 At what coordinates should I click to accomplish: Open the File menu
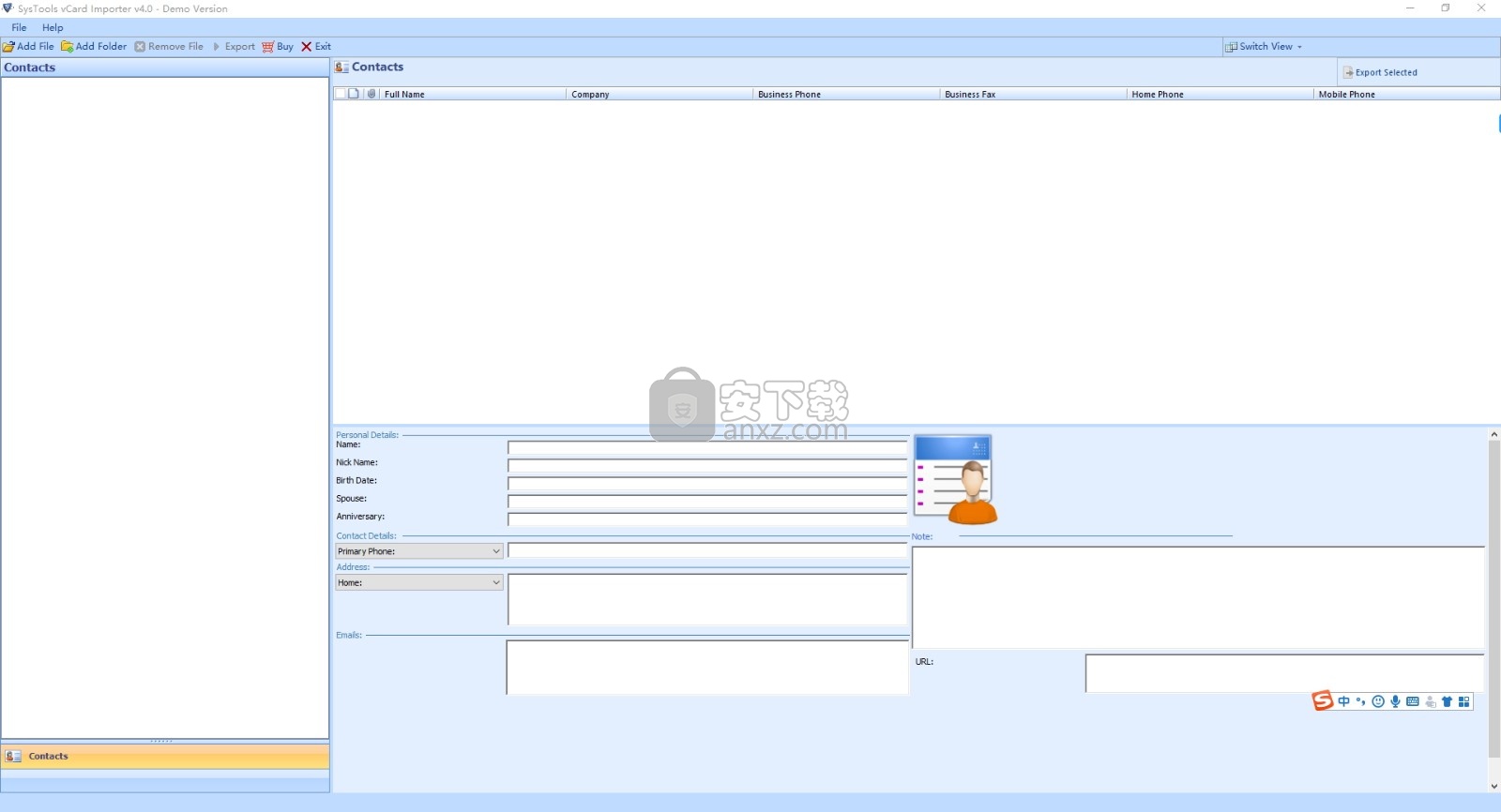point(19,27)
